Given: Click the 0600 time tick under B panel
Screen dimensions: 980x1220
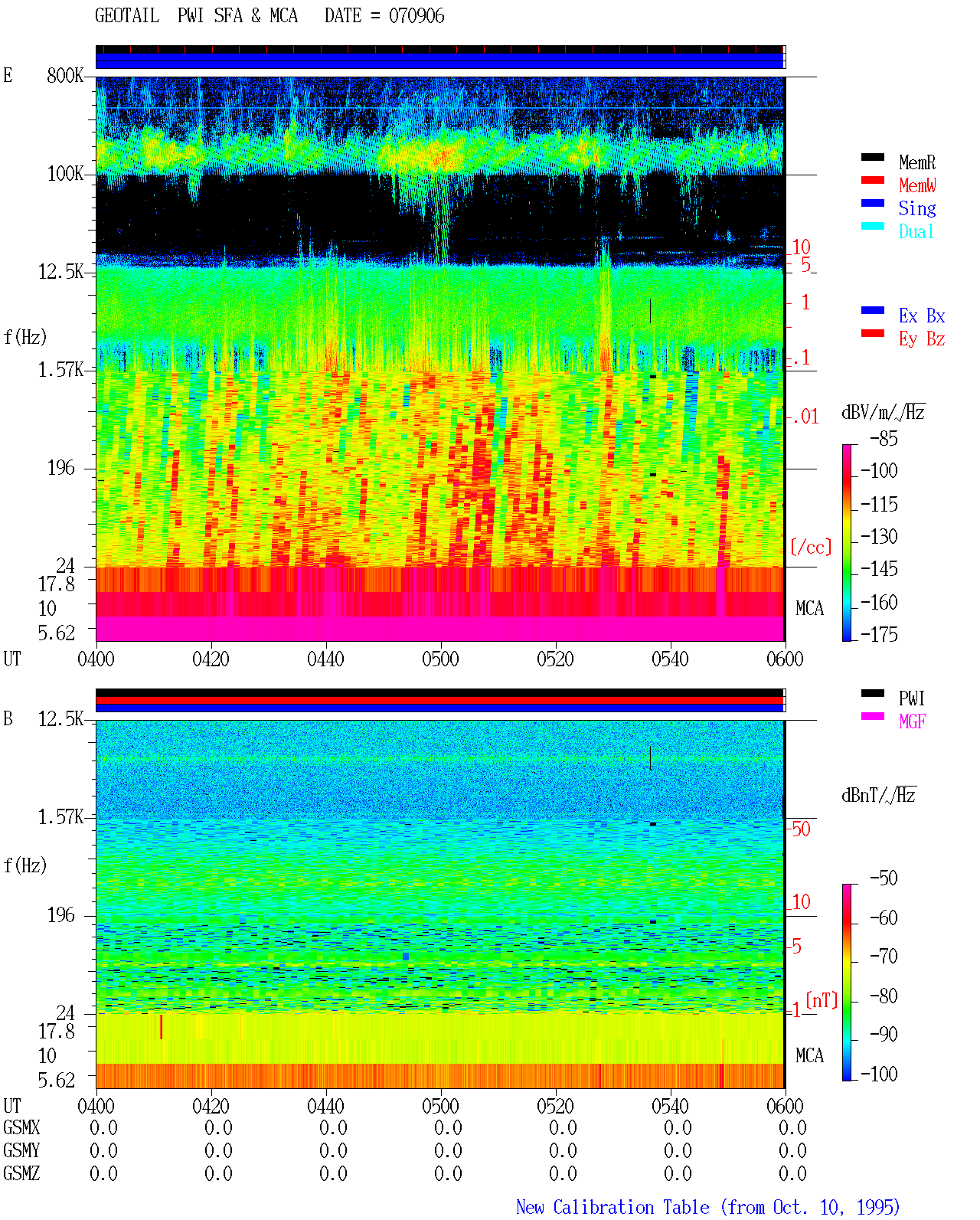Looking at the screenshot, I should point(785,1106).
